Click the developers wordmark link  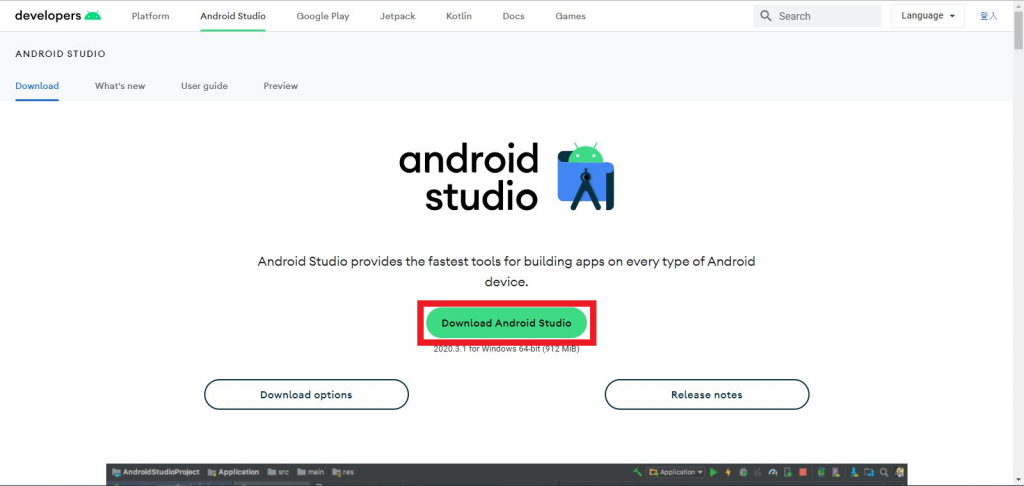(48, 16)
